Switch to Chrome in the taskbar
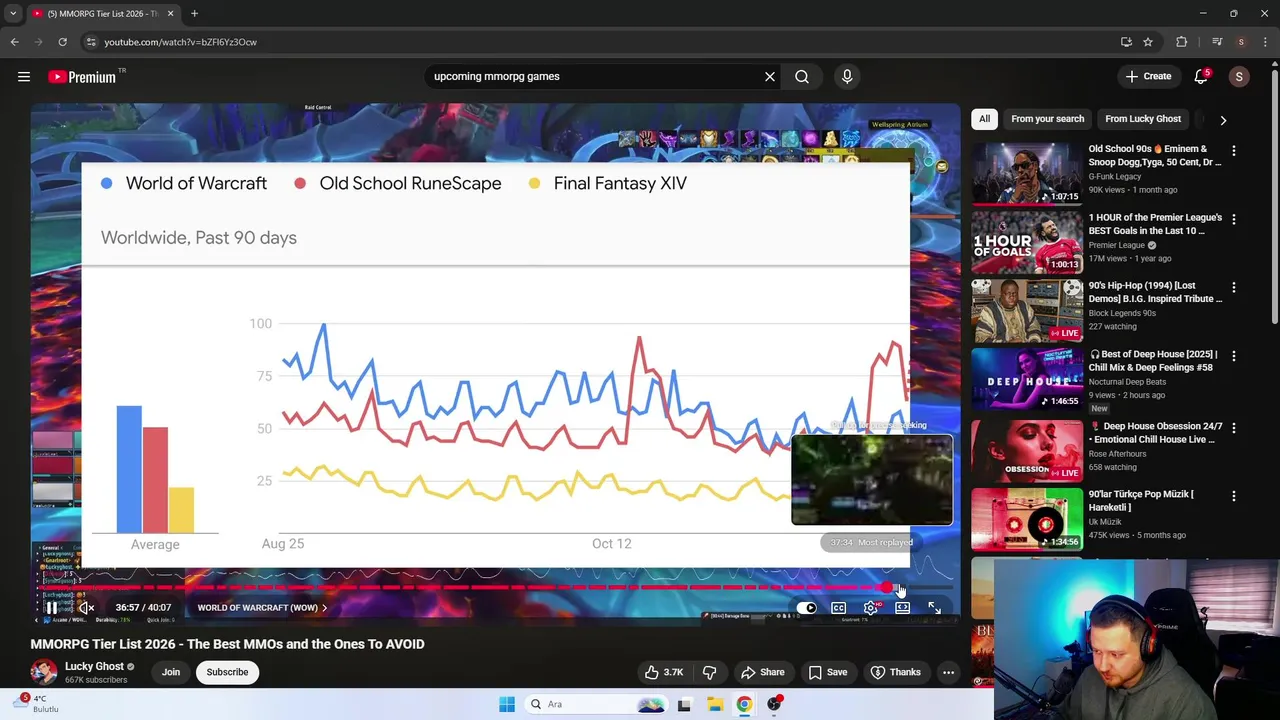Viewport: 1280px width, 720px height. point(744,704)
